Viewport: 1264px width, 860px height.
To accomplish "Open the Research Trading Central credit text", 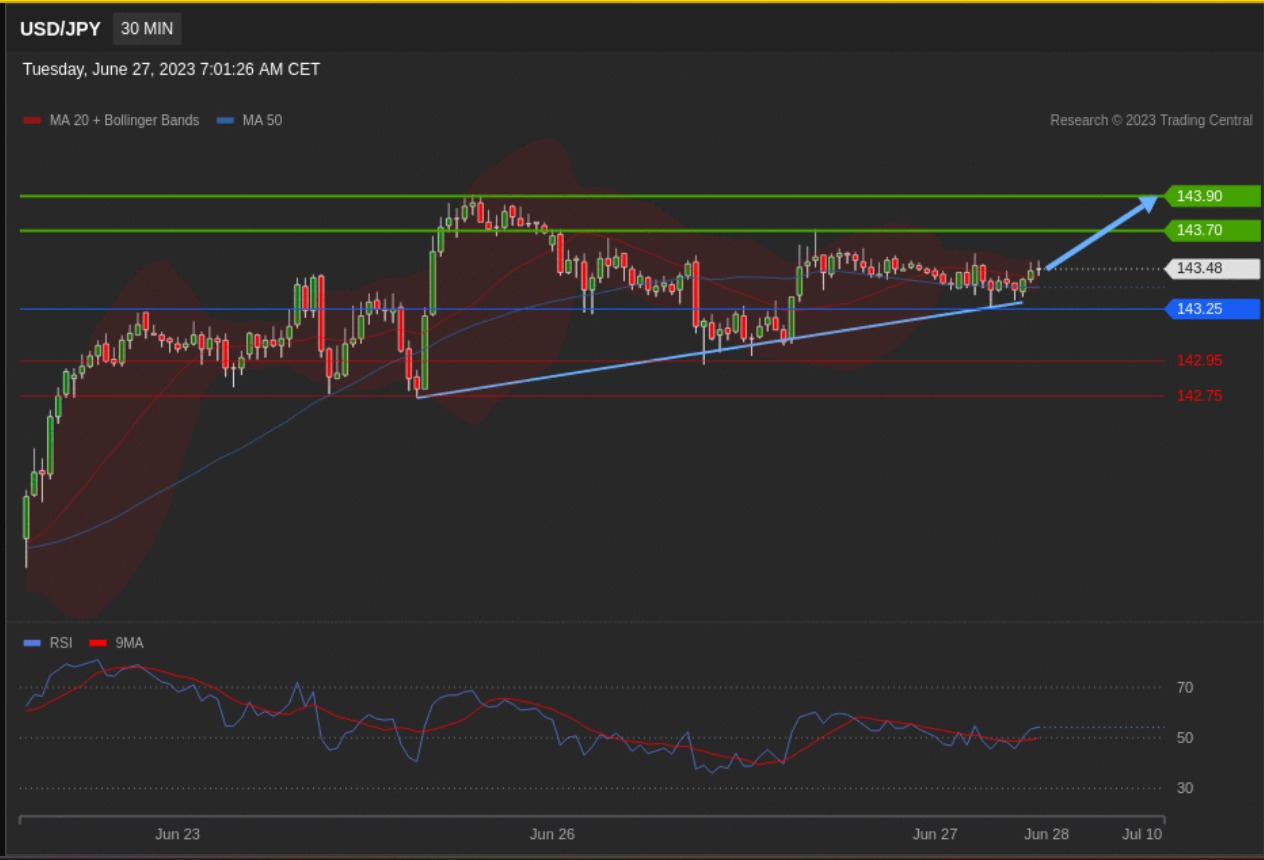I will tap(1150, 121).
